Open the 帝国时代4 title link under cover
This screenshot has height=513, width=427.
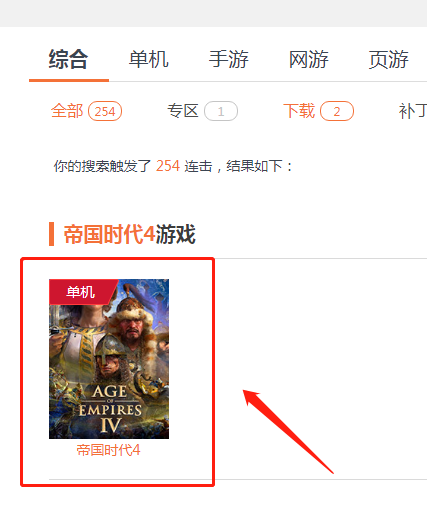[x=109, y=450]
